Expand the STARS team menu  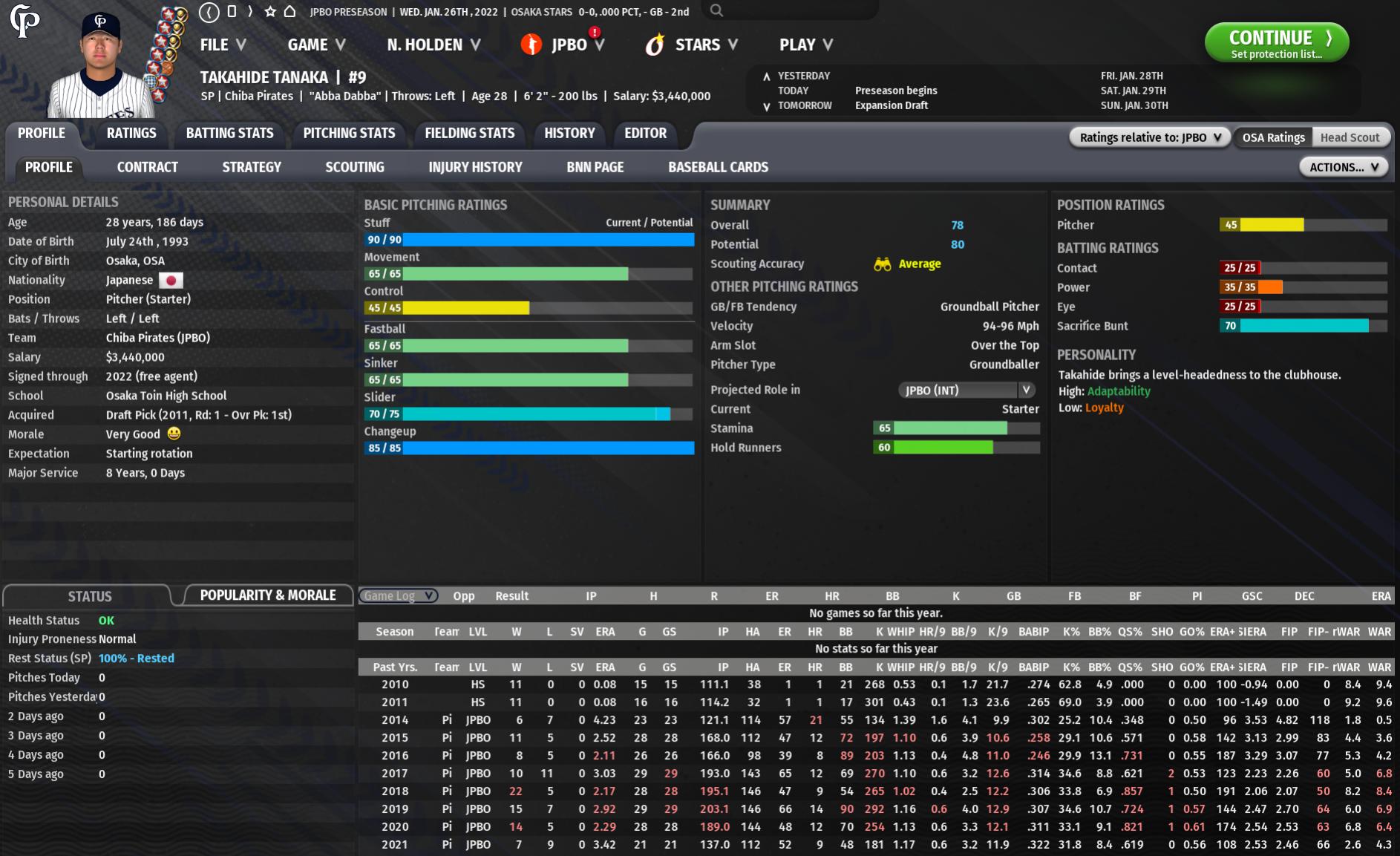point(707,45)
